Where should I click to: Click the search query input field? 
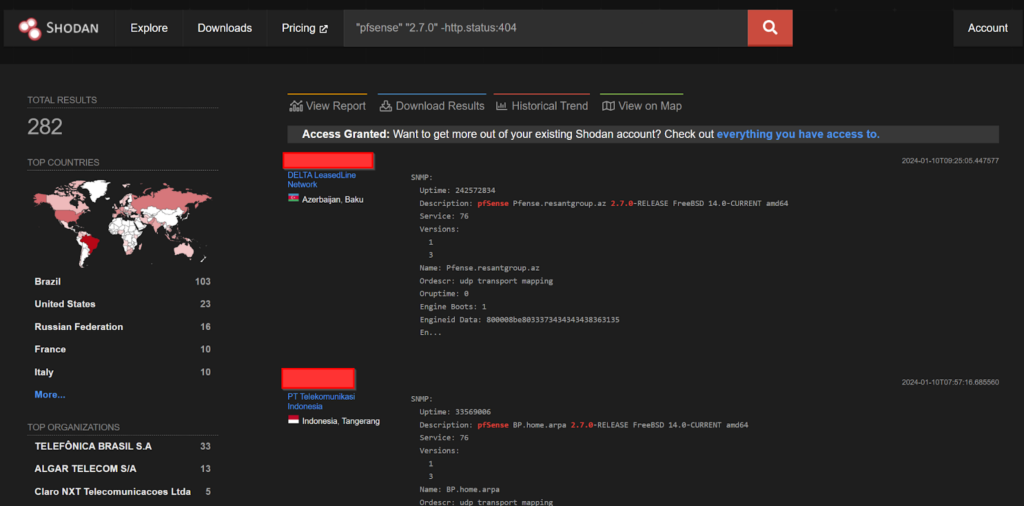pyautogui.click(x=545, y=28)
